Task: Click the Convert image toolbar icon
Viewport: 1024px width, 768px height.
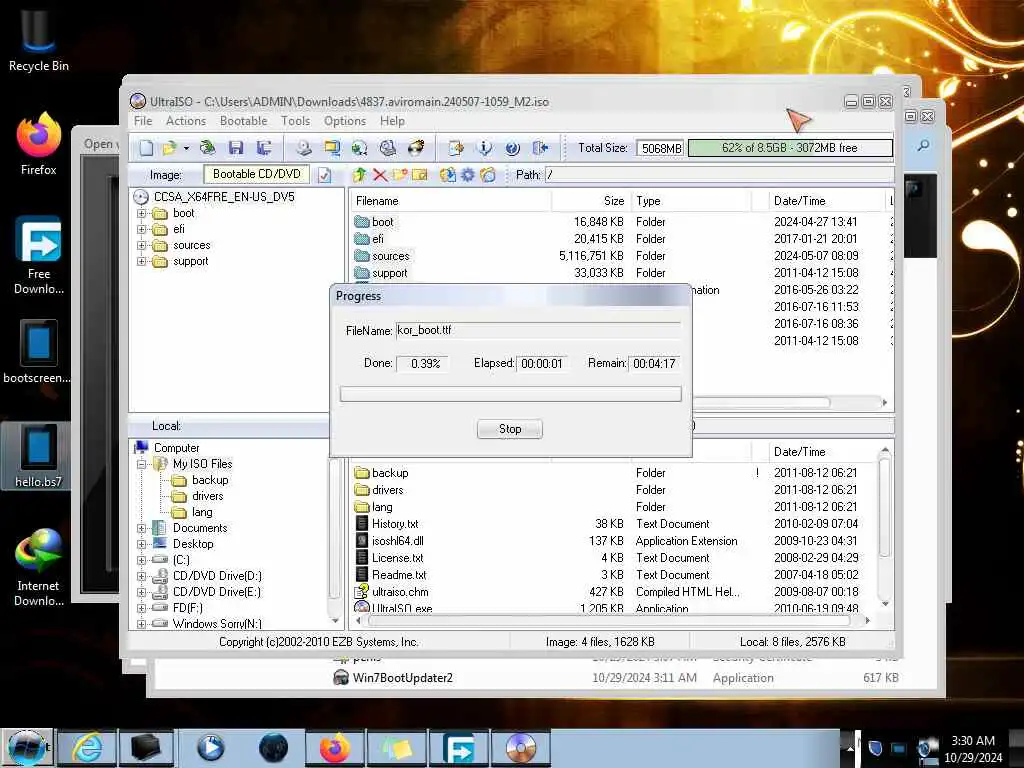Action: pyautogui.click(x=332, y=148)
